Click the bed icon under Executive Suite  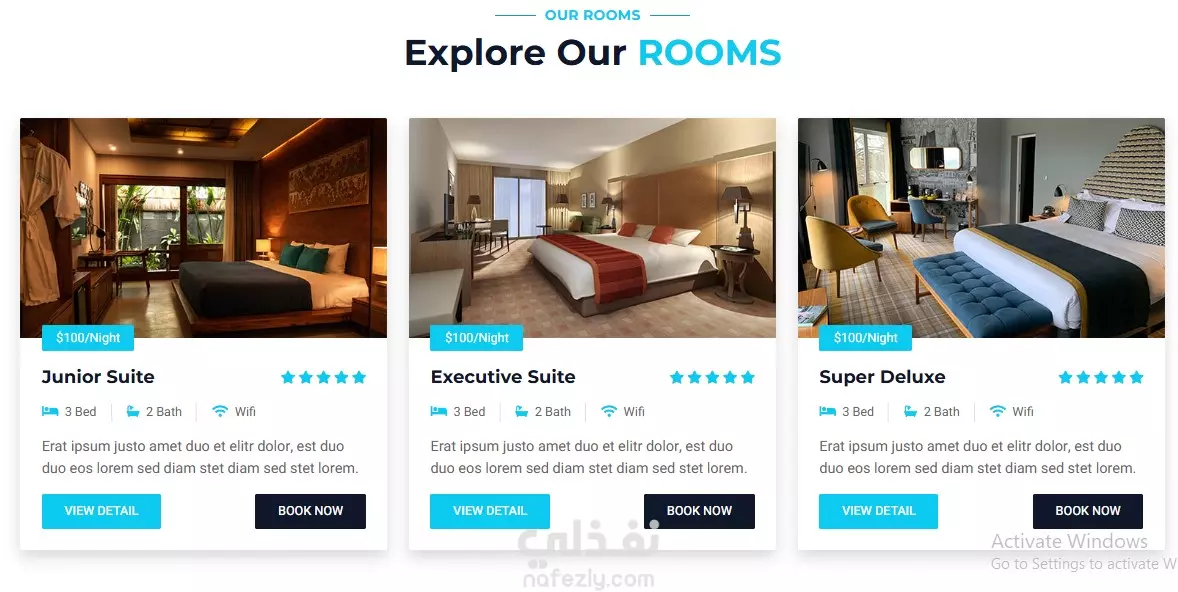click(439, 412)
